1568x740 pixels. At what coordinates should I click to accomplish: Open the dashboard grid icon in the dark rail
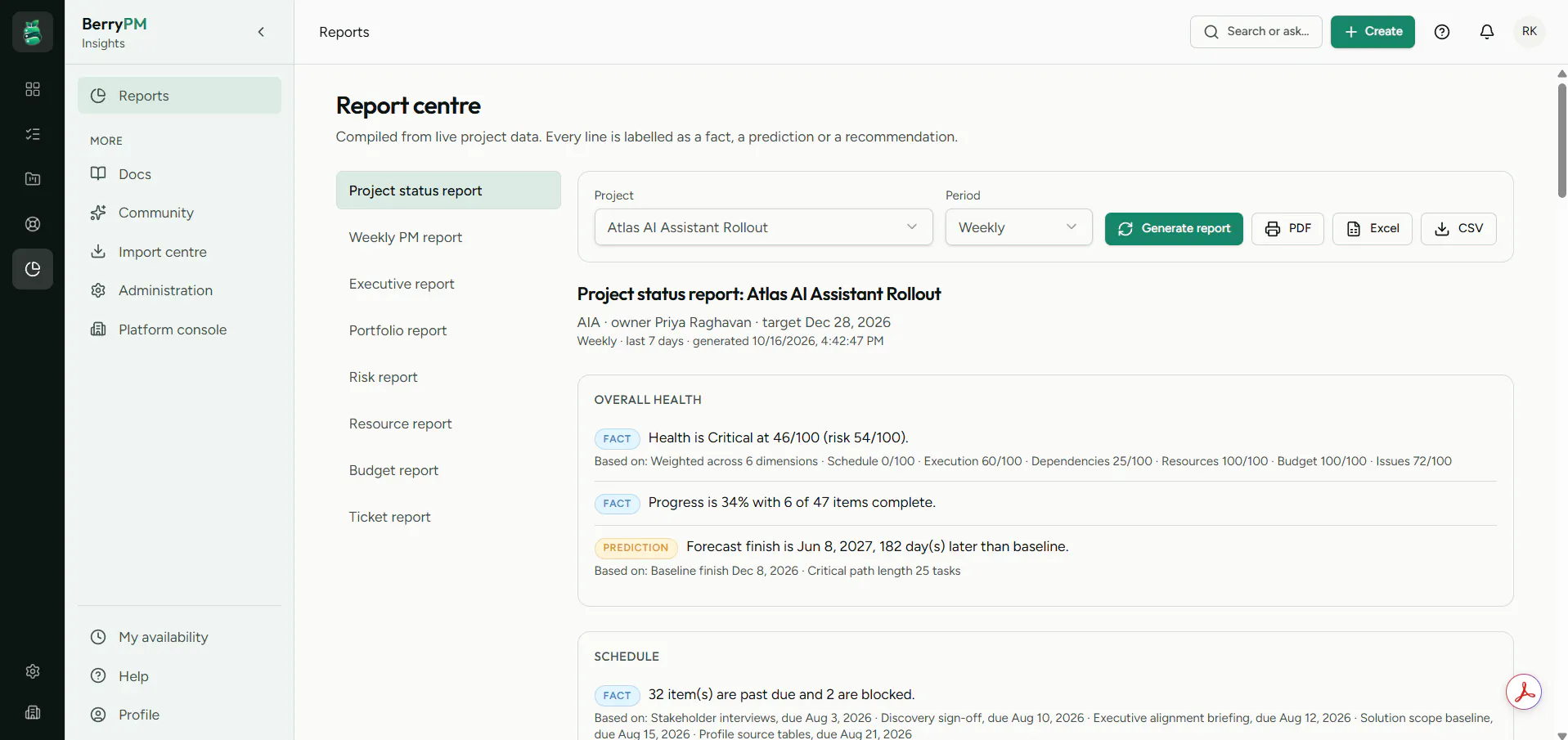click(33, 89)
